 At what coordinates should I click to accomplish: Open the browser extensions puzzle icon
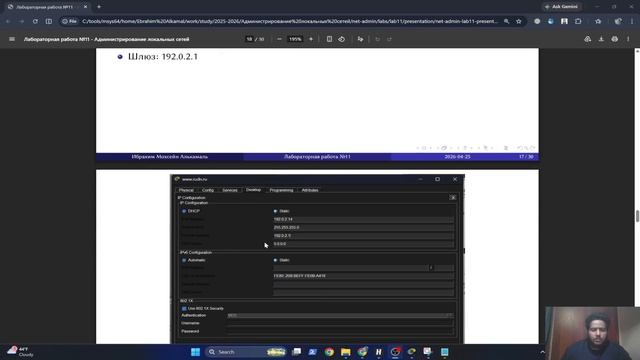coord(578,21)
